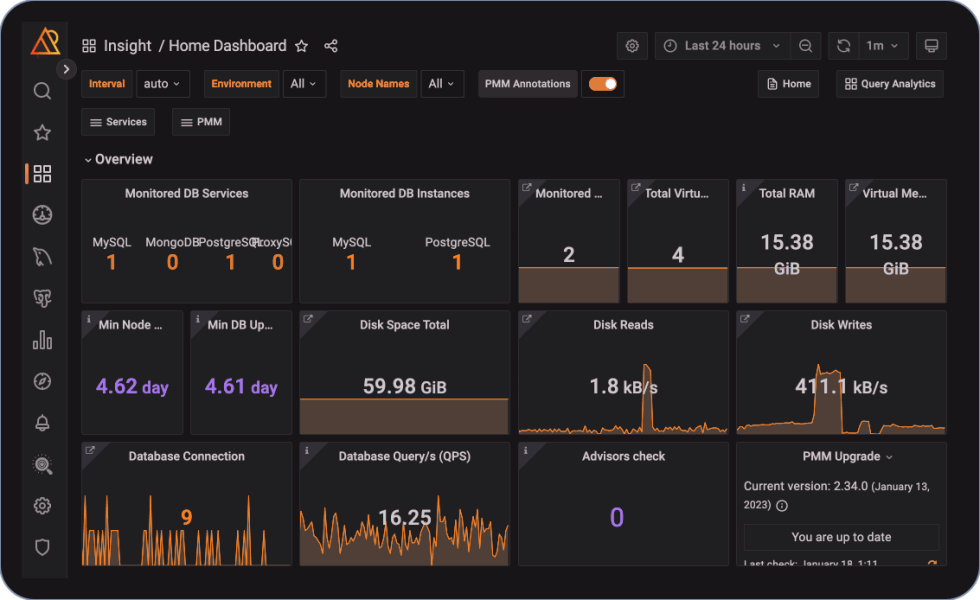Viewport: 980px width, 600px height.
Task: Click the Search icon in the sidebar
Action: pyautogui.click(x=42, y=91)
